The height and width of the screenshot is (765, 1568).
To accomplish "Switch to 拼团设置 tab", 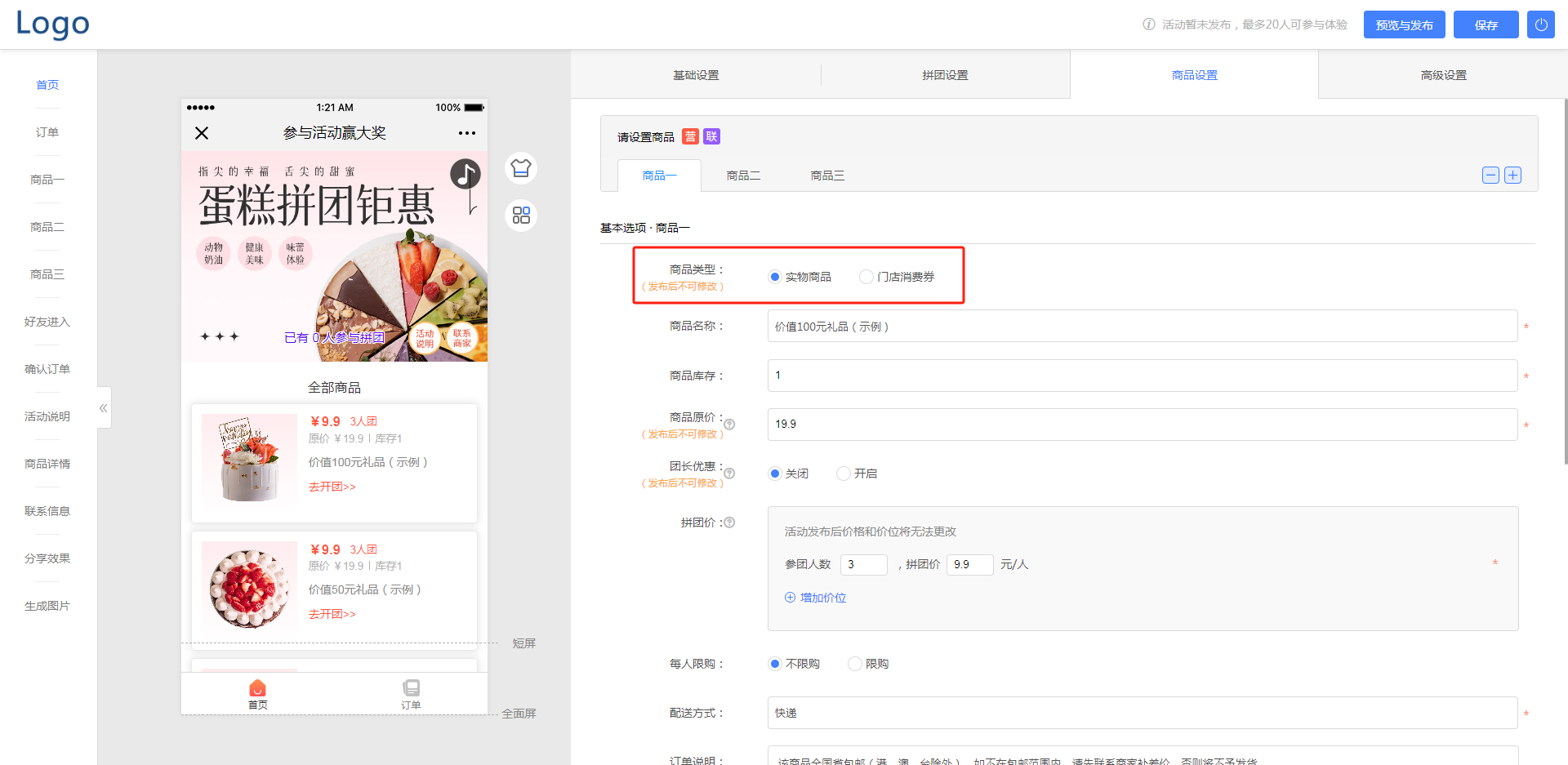I will tap(945, 75).
